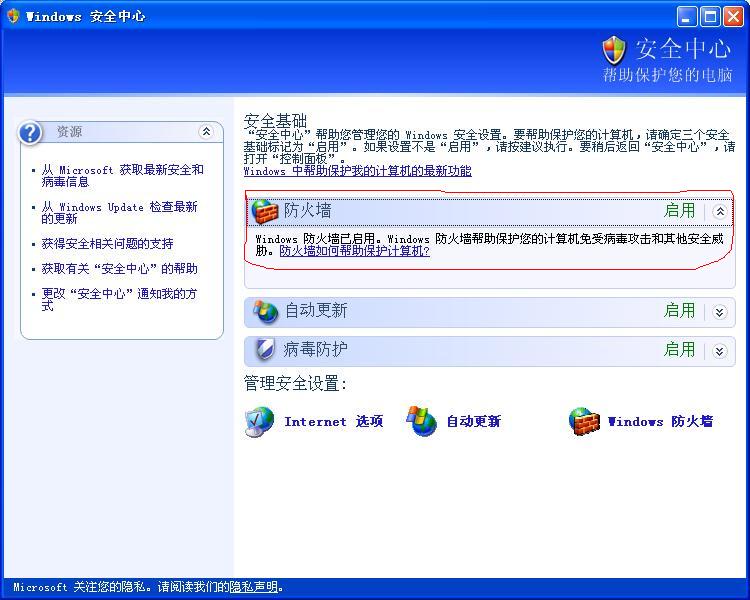Image resolution: width=750 pixels, height=600 pixels.
Task: Click the Internet 选项 text link
Action: pyautogui.click(x=334, y=422)
